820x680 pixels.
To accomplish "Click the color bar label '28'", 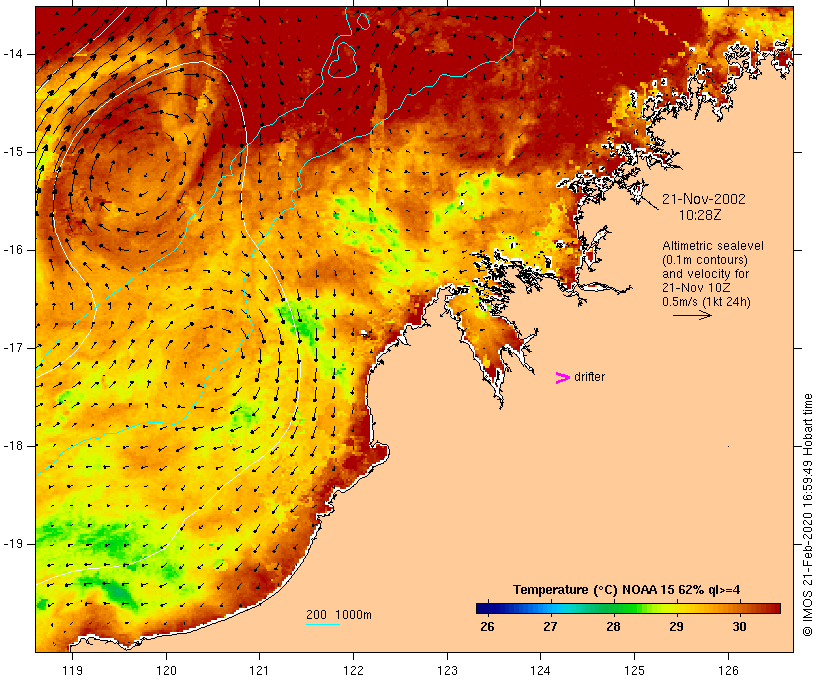I will (613, 627).
